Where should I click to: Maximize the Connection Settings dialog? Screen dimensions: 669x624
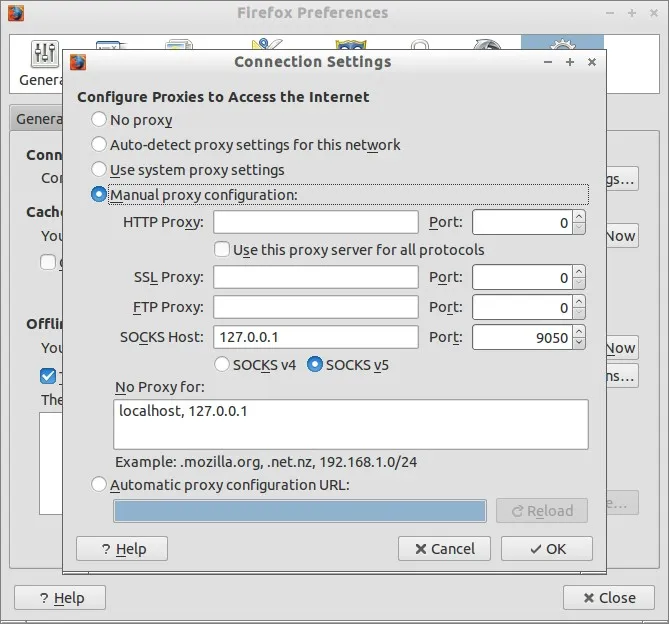(x=570, y=62)
